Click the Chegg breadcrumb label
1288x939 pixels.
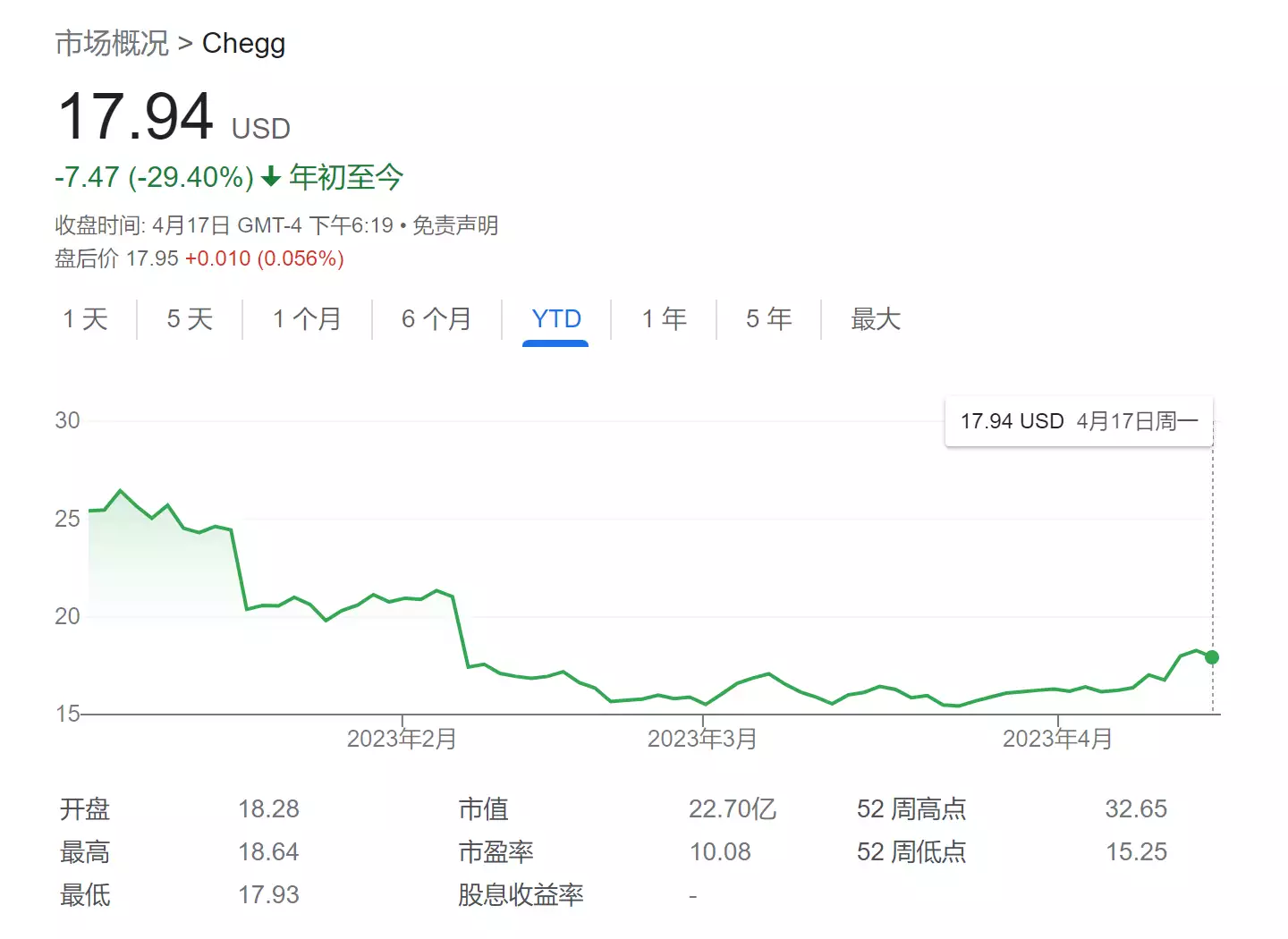coord(244,42)
